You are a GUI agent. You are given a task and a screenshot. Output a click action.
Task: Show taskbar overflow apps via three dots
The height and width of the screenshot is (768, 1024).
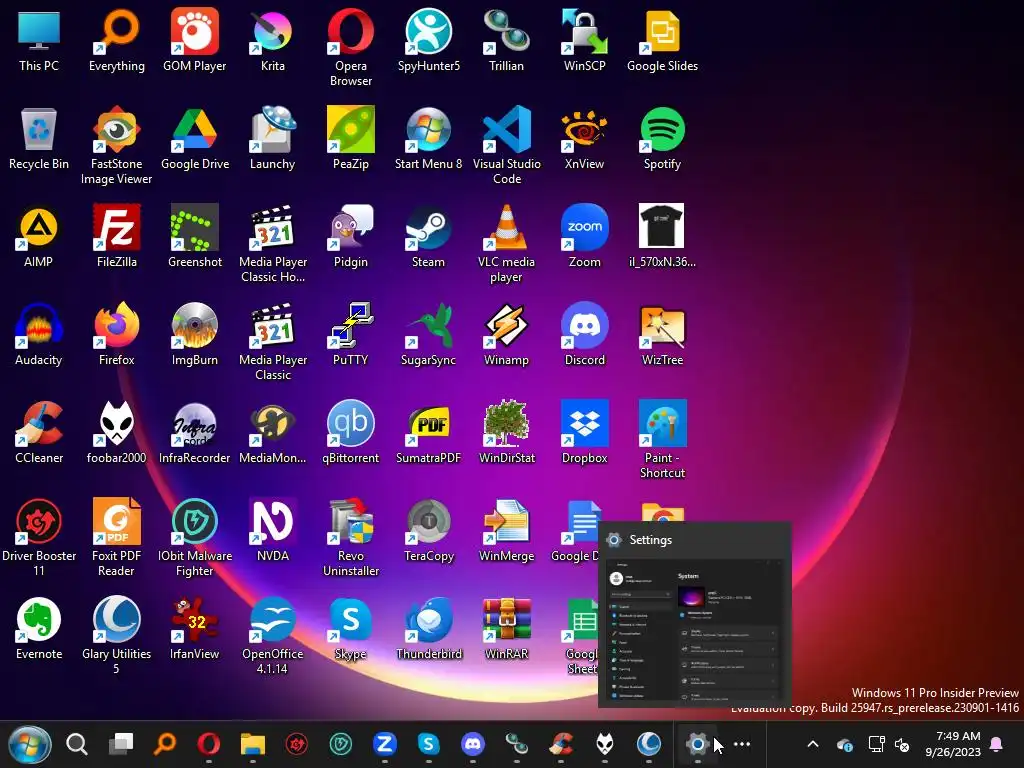tap(742, 744)
